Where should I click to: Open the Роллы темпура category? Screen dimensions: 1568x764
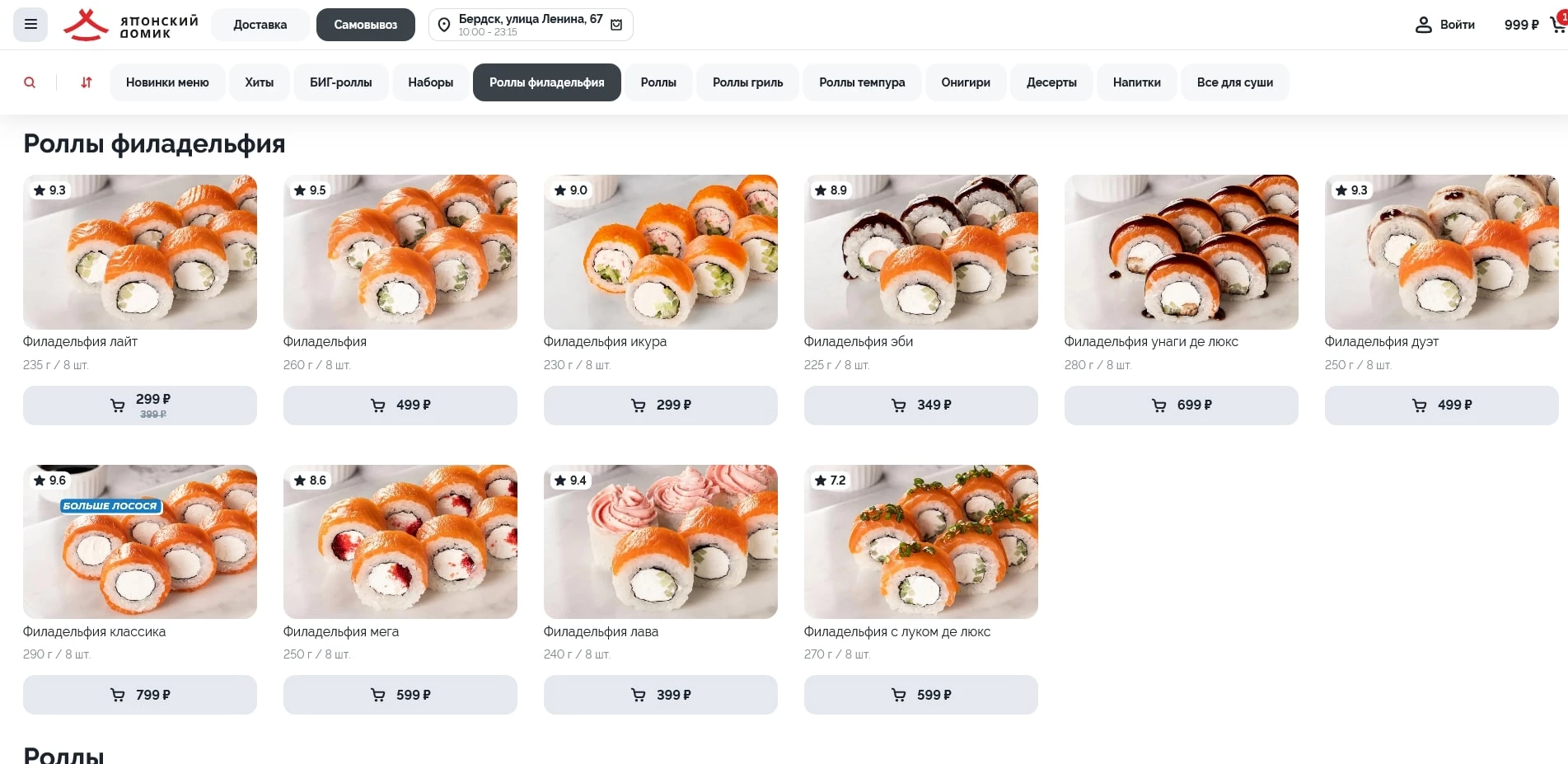862,82
